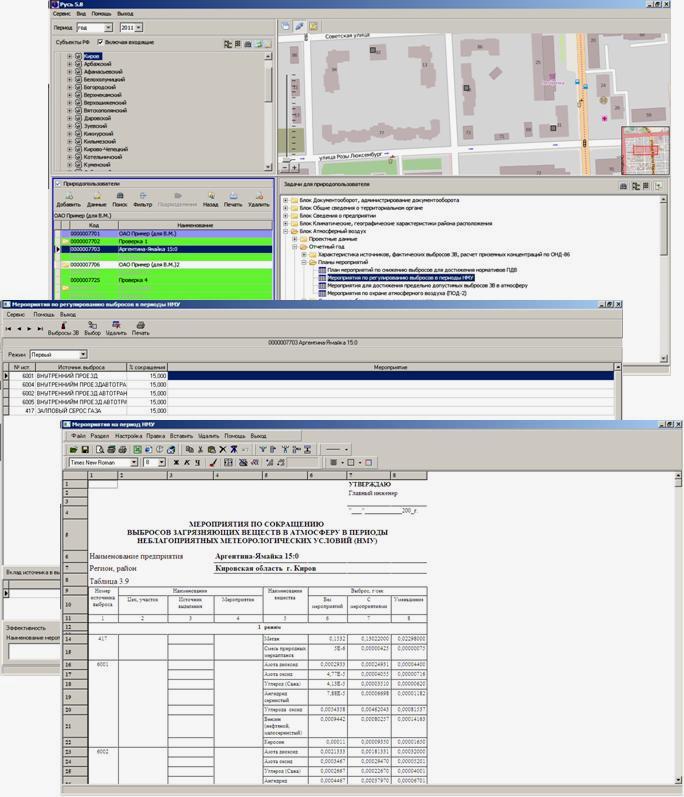Collapse the Блок Атмосферный воздух tree node

tap(285, 231)
